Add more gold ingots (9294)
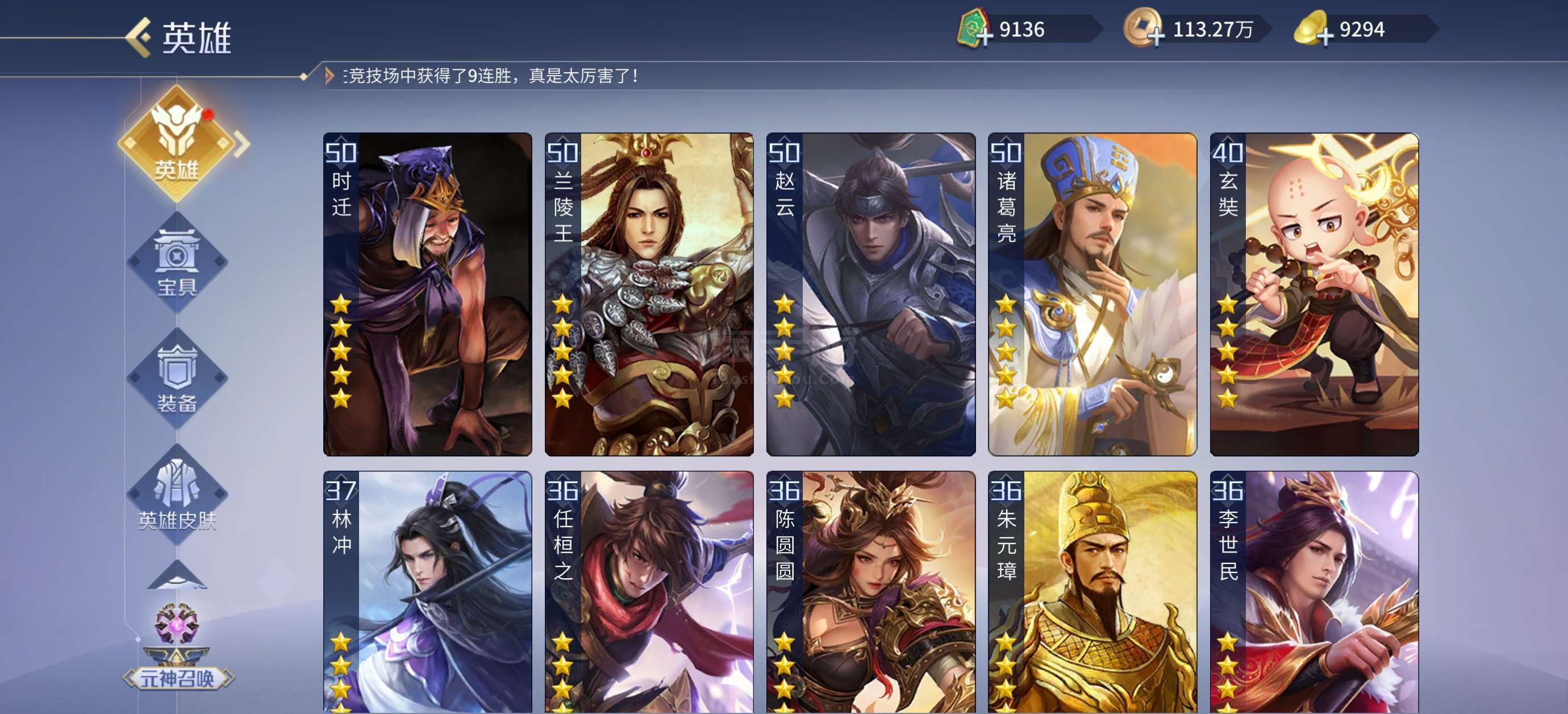 [1324, 36]
